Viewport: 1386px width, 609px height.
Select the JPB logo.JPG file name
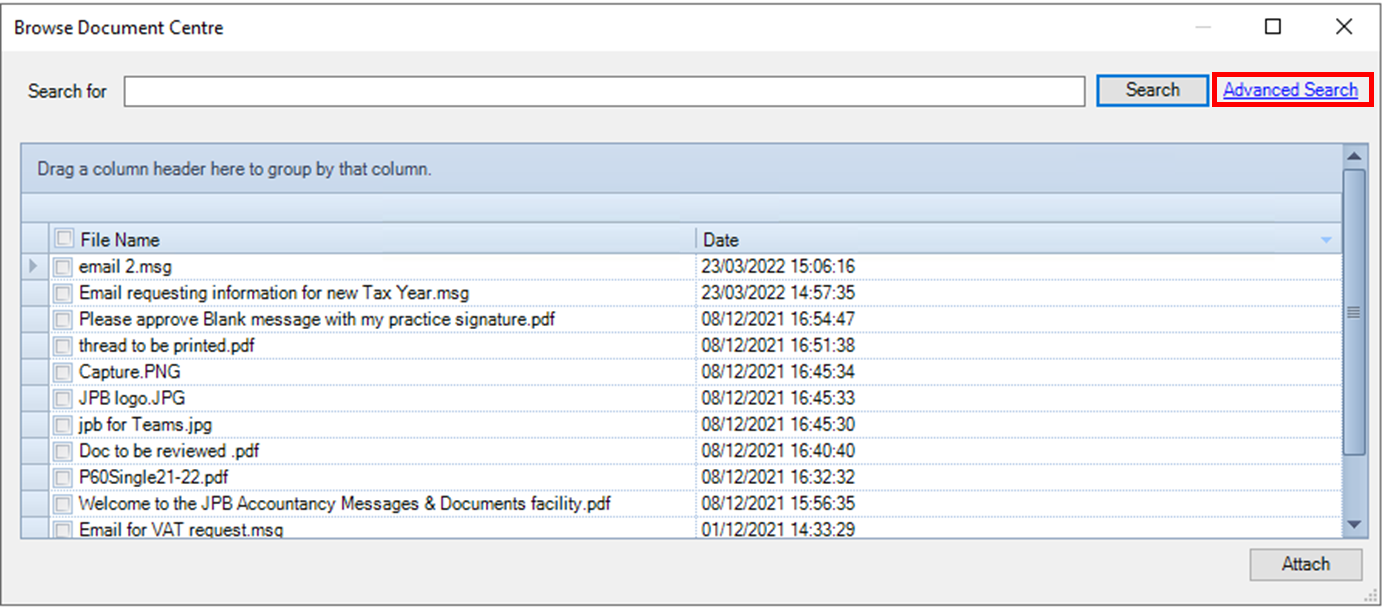click(132, 398)
